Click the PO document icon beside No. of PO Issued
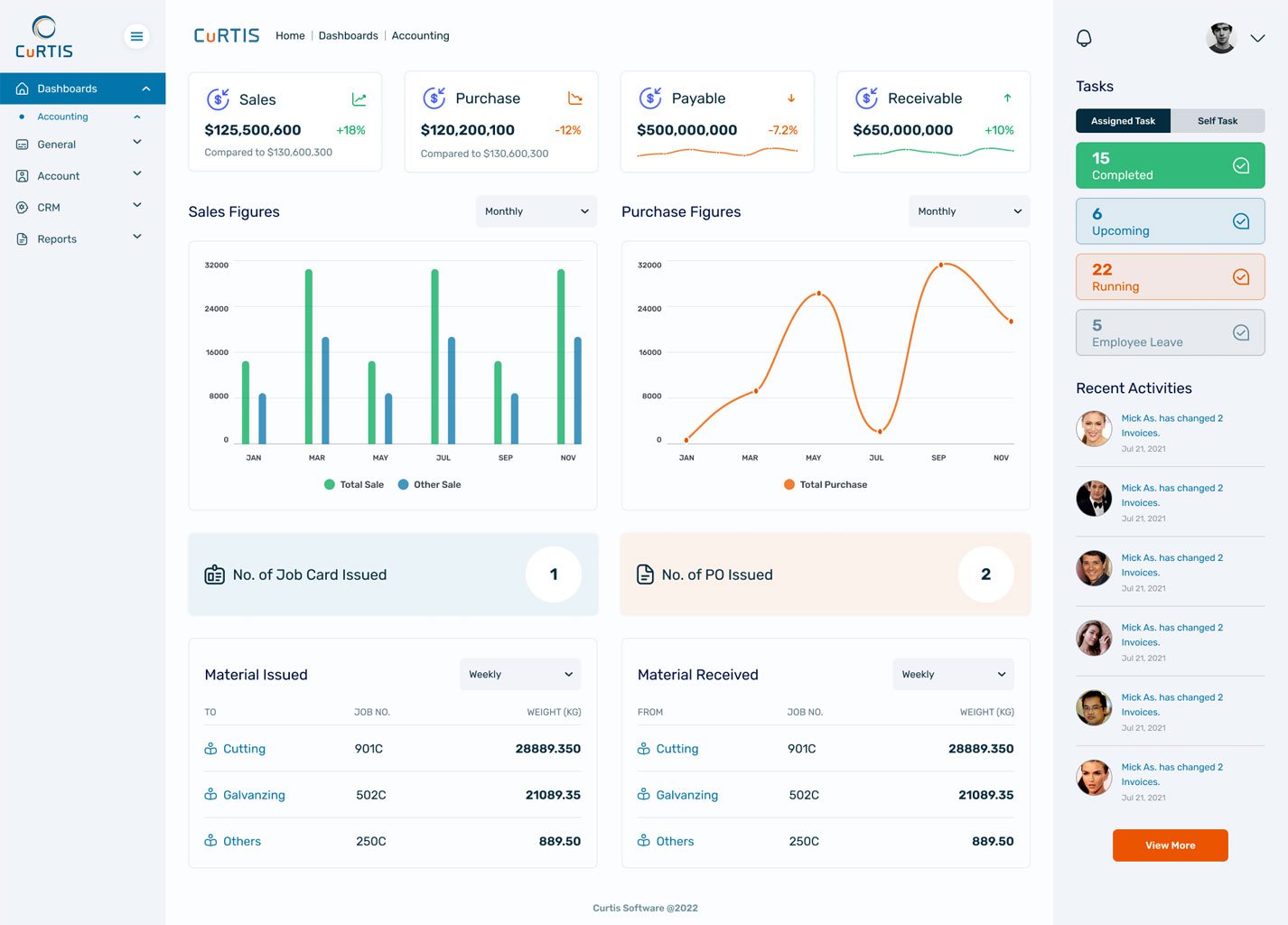The width and height of the screenshot is (1288, 925). [x=645, y=574]
